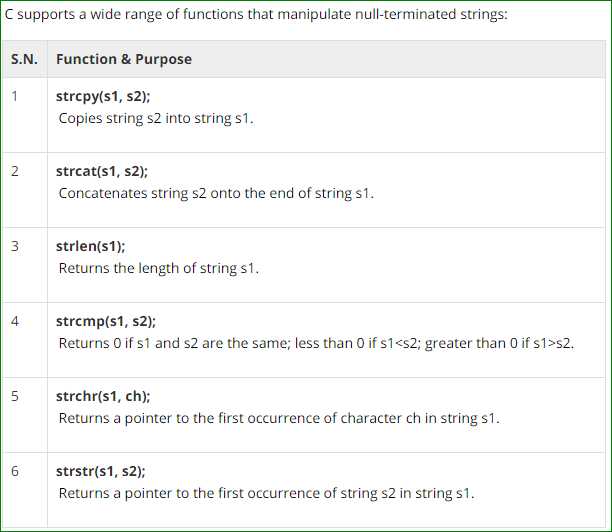Click serial number 2 in the table
The image size is (612, 532).
click(x=15, y=171)
